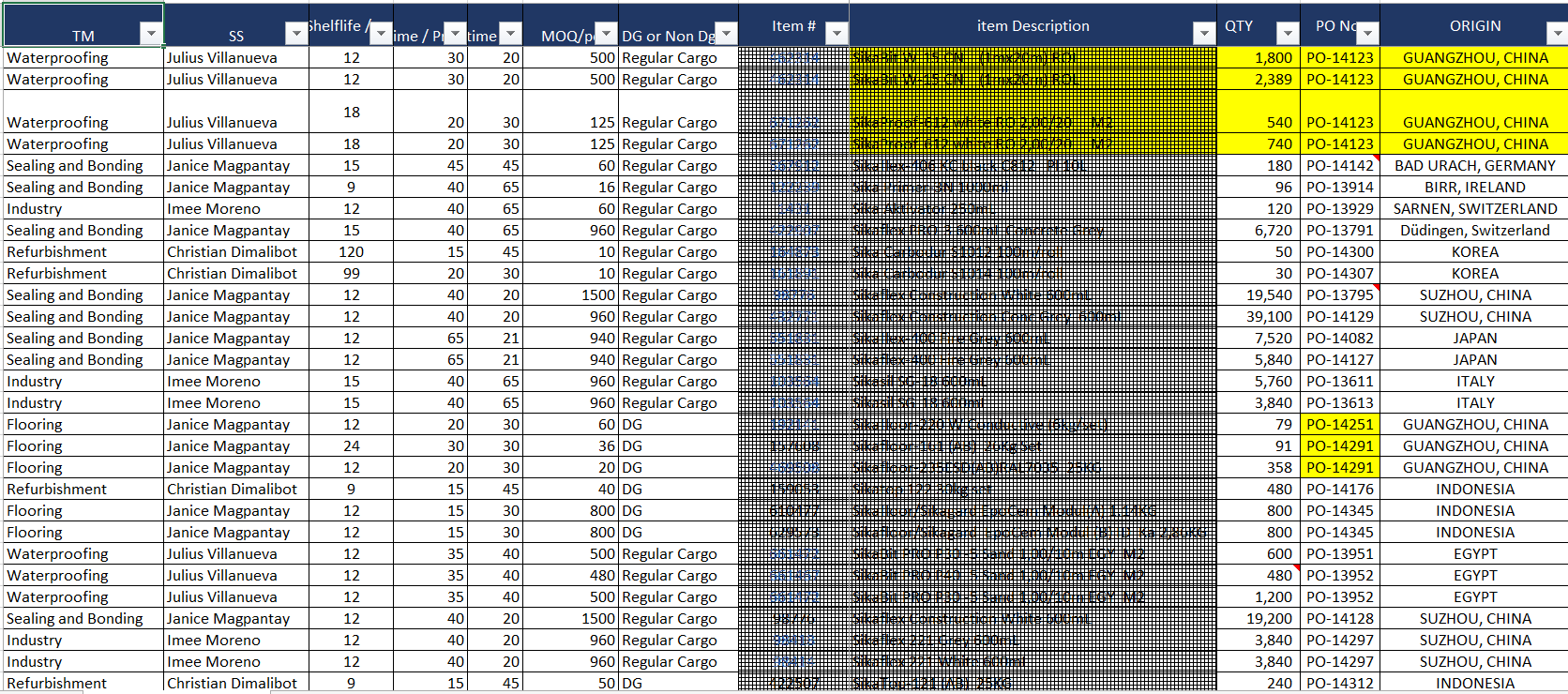Click the PO-13929 cell
Screen dimensions: 1568x694
point(1340,209)
